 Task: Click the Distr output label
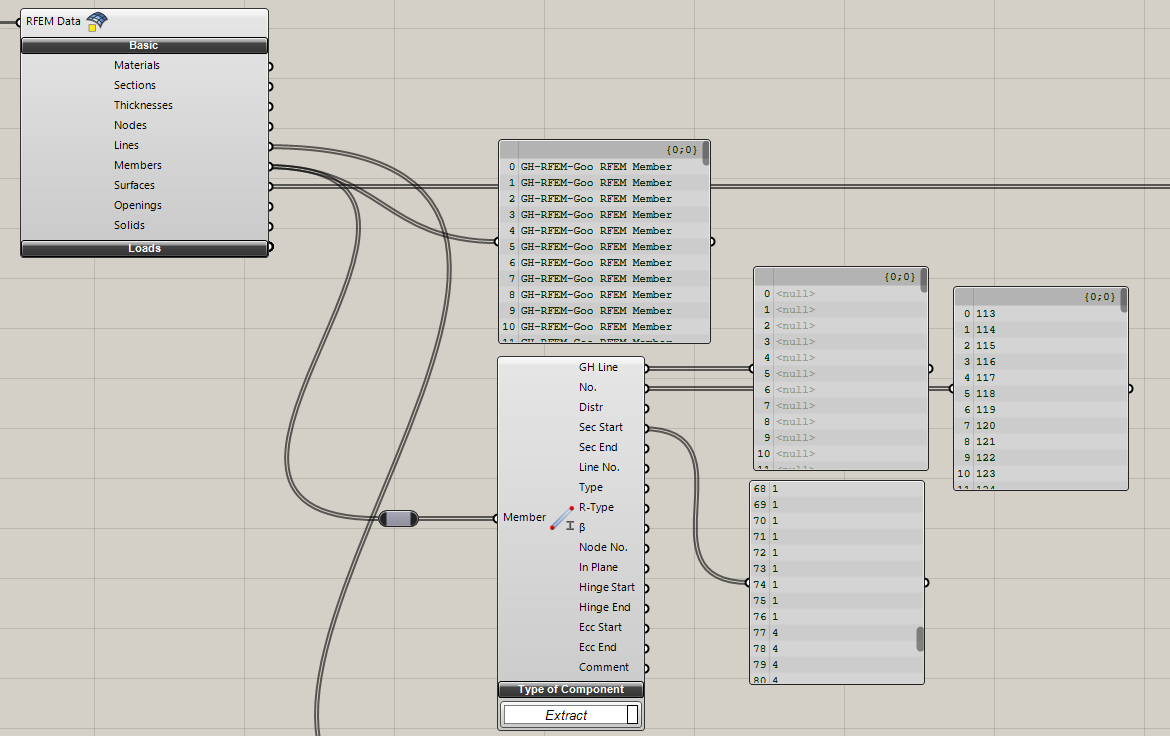(591, 408)
